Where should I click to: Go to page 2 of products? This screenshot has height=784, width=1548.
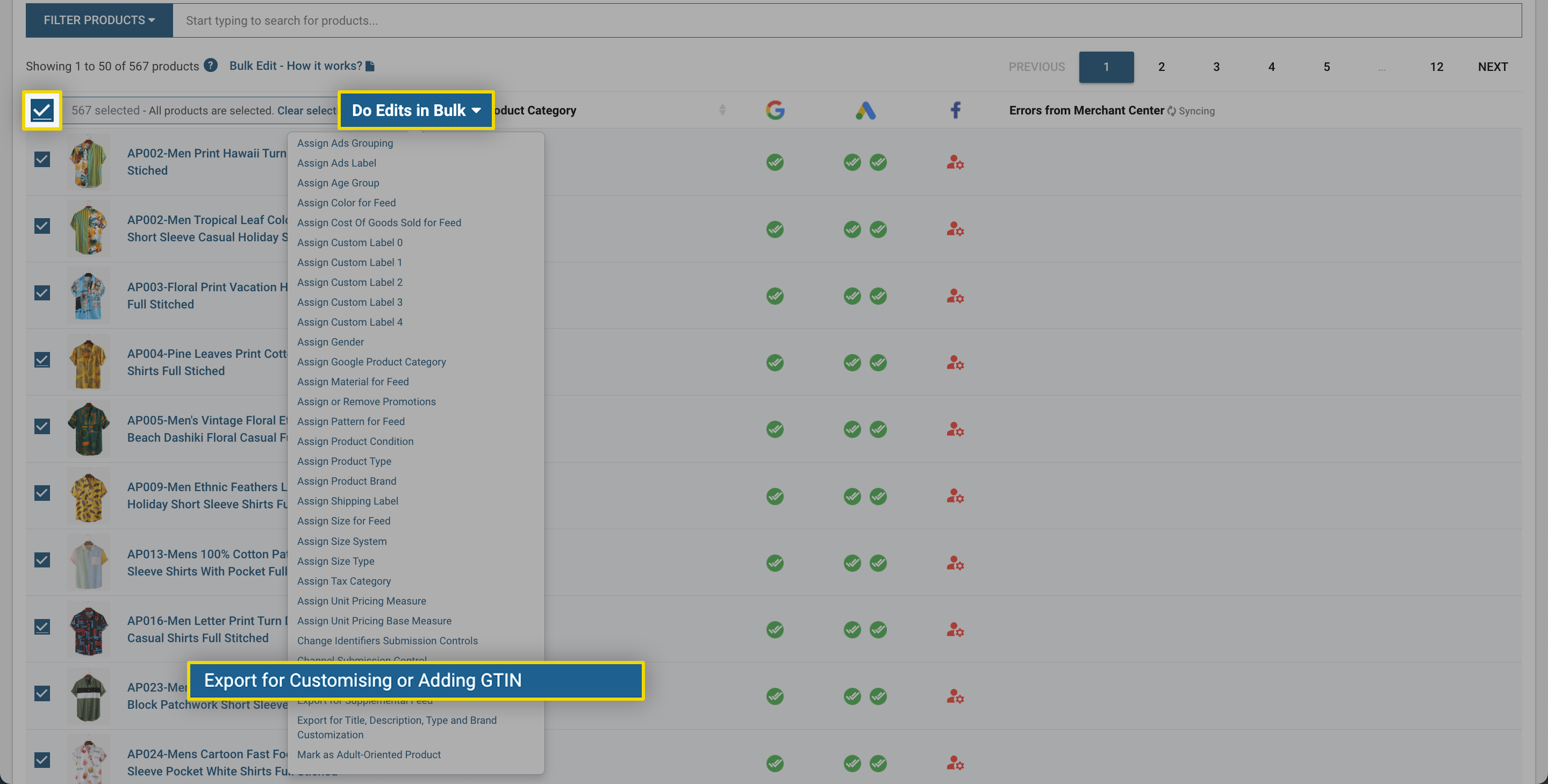click(1161, 67)
